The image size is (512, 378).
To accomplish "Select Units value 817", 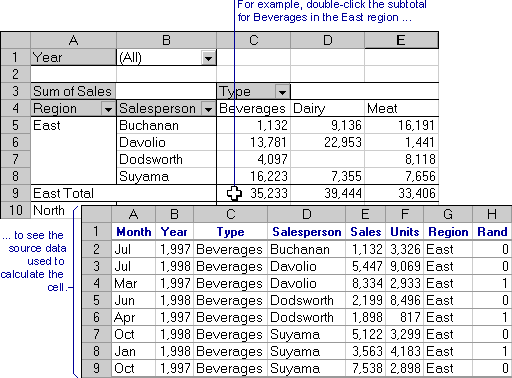I will point(405,317).
